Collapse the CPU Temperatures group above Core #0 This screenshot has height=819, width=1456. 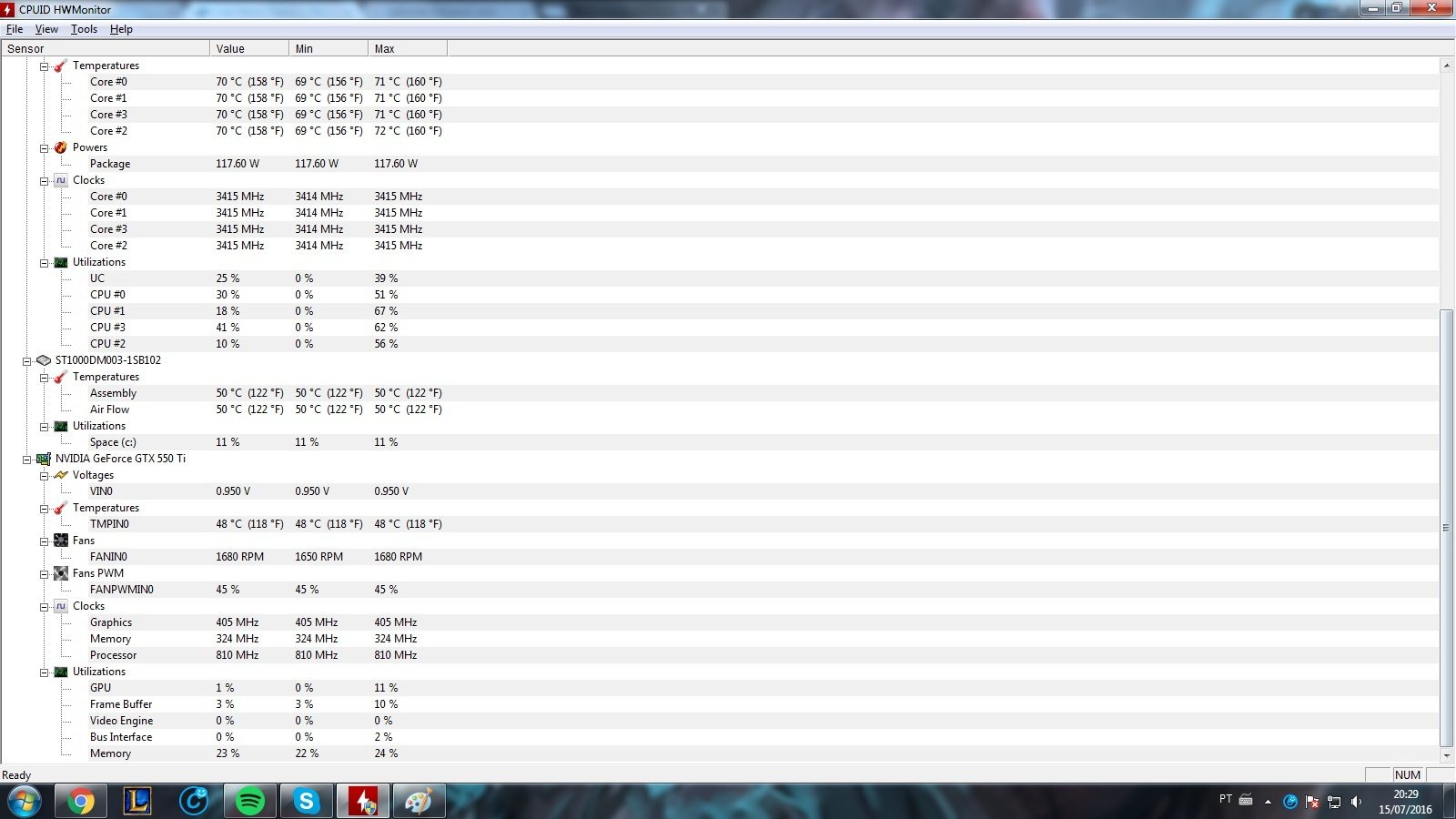[44, 66]
